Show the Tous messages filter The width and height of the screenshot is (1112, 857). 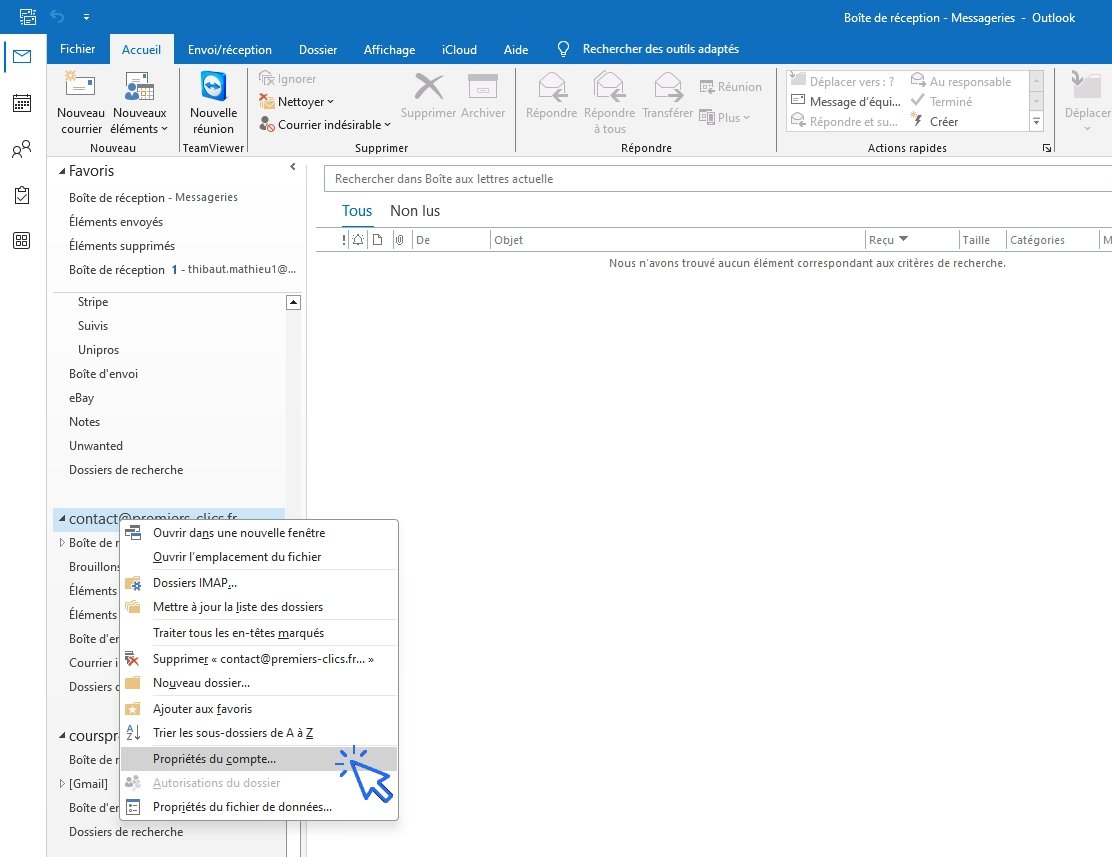pos(357,211)
